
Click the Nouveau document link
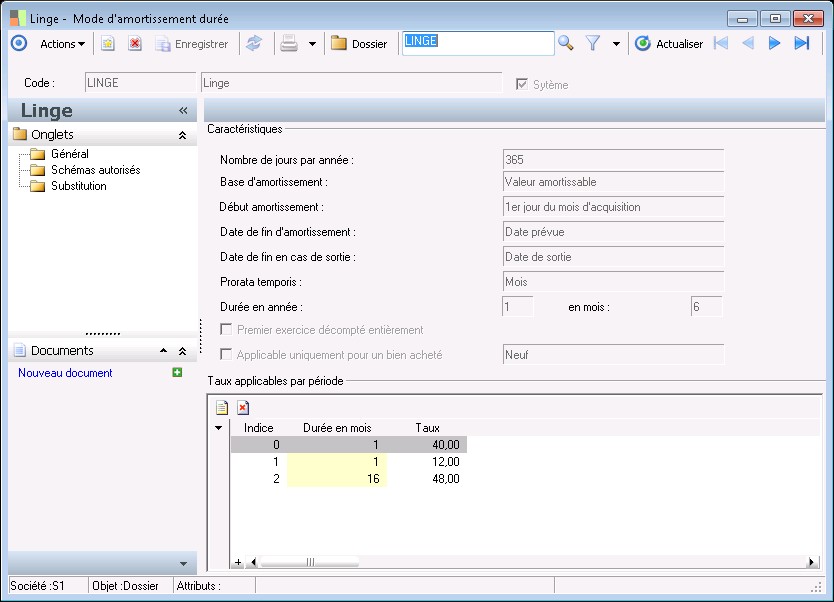65,373
